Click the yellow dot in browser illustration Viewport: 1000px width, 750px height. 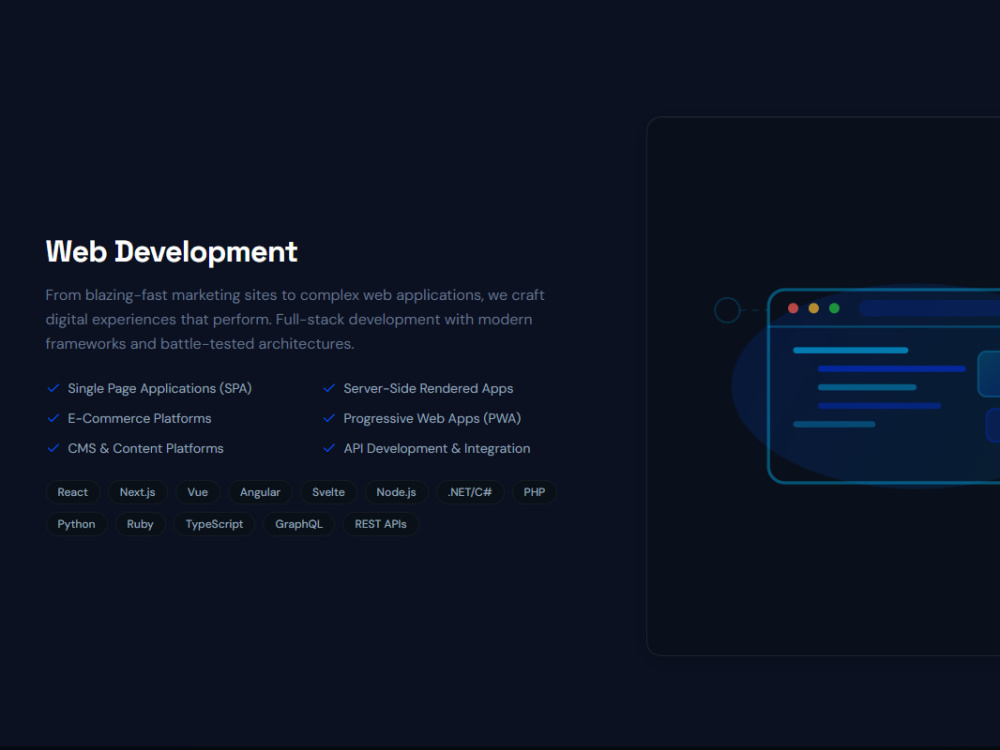click(x=814, y=309)
